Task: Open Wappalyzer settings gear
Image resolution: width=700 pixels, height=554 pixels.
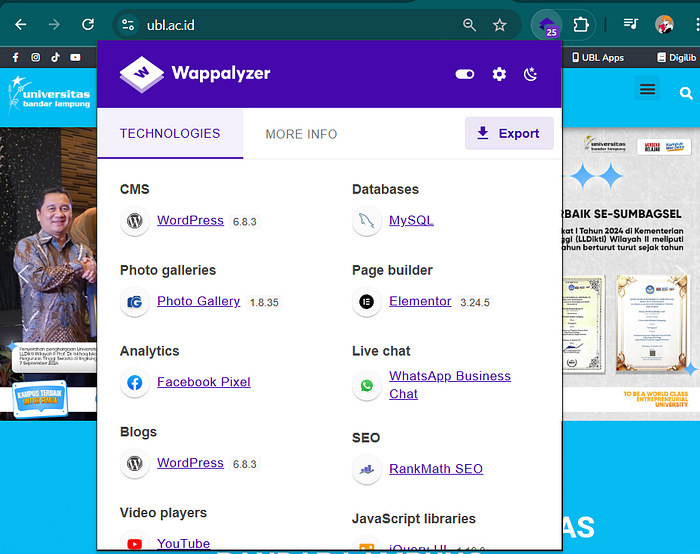Action: [x=499, y=74]
